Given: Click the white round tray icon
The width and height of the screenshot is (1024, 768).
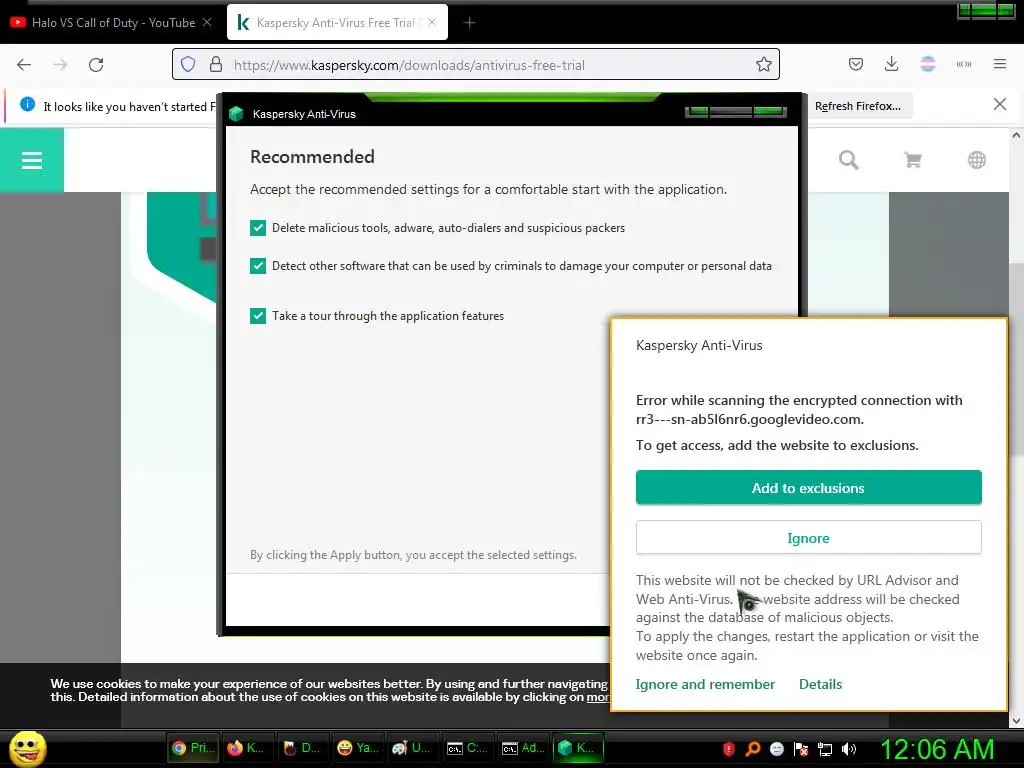Looking at the screenshot, I should (776, 749).
